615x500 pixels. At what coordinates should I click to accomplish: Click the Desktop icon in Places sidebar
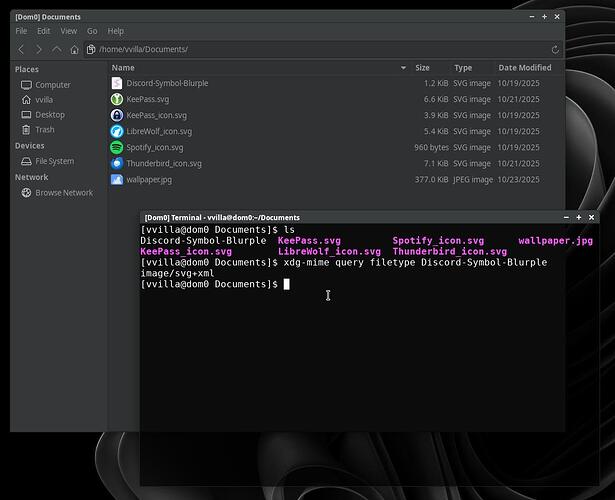[26, 115]
